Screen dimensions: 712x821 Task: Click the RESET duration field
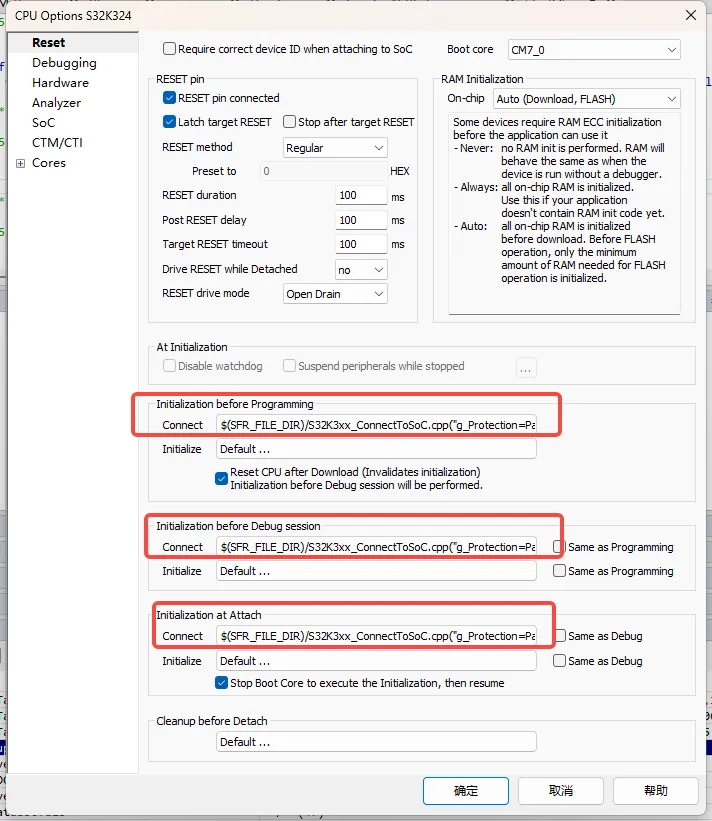click(x=361, y=195)
